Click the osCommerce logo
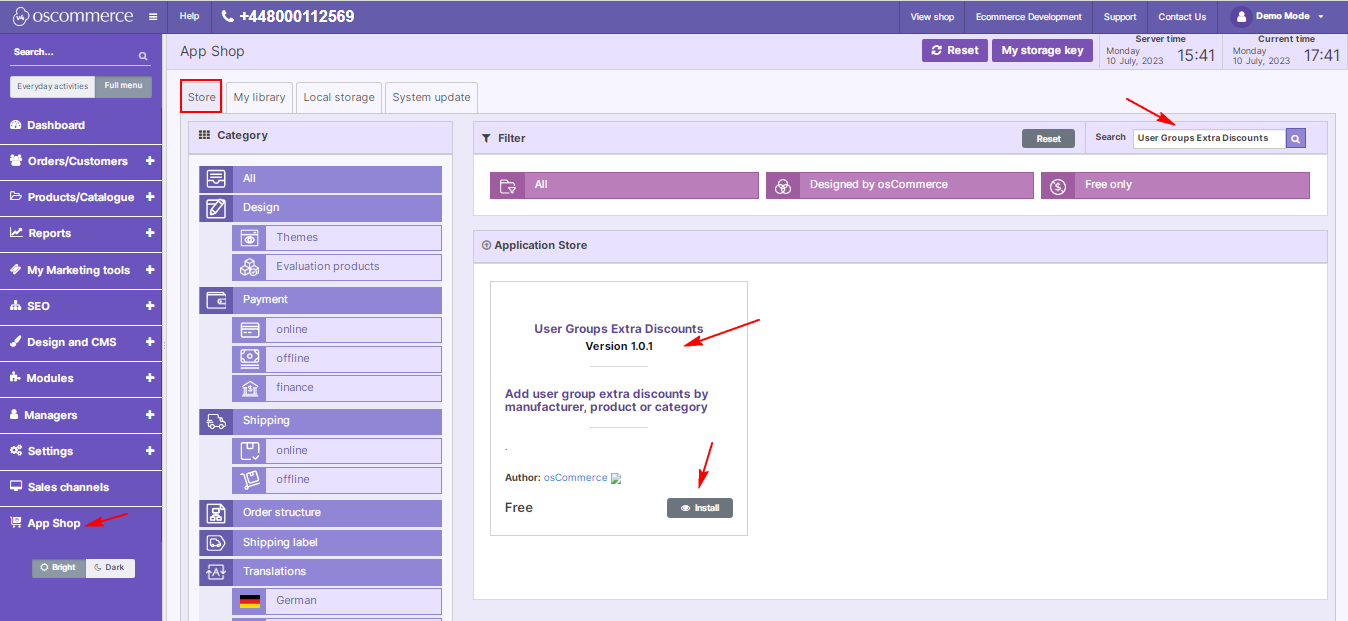This screenshot has width=1348, height=621. pyautogui.click(x=72, y=16)
